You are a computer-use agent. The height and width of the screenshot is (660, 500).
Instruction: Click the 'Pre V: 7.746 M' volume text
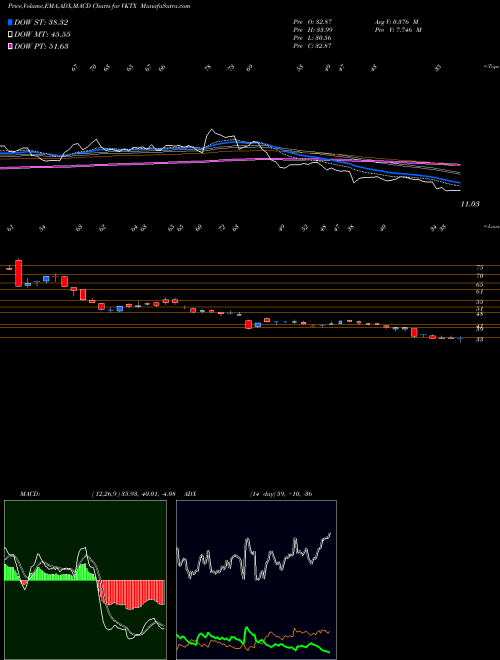pyautogui.click(x=399, y=29)
